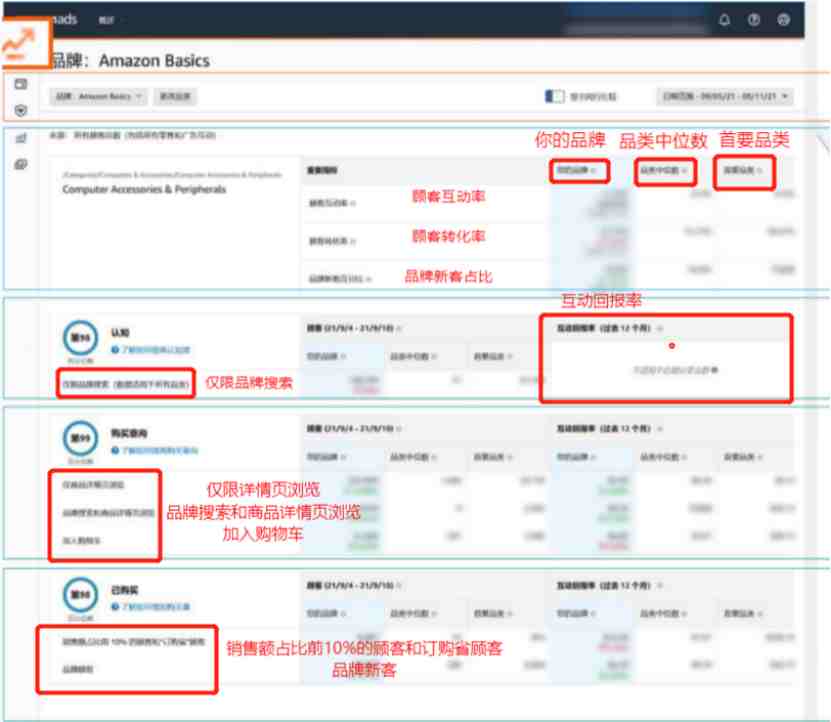Open the date range dropdown
The width and height of the screenshot is (831, 722).
click(725, 96)
